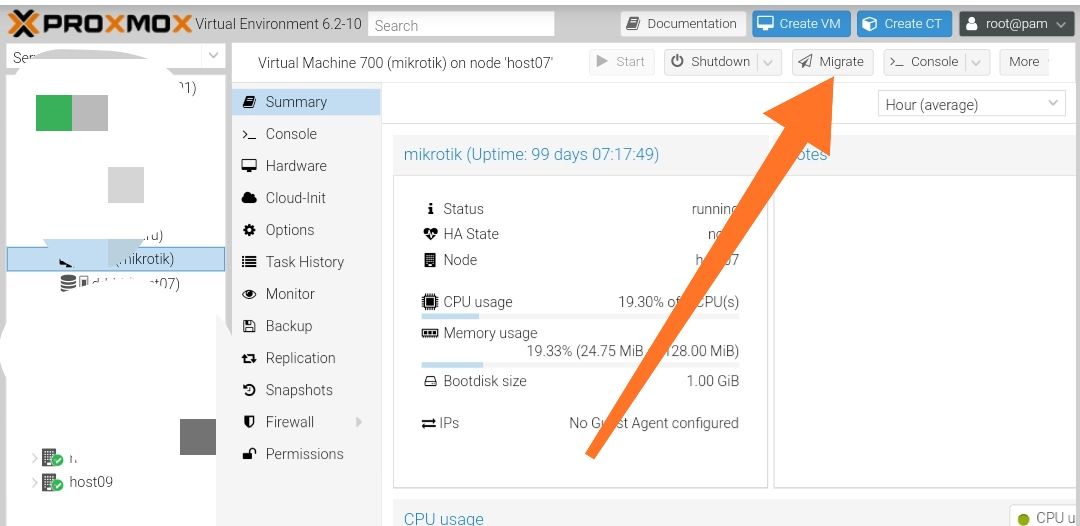The height and width of the screenshot is (526, 1080).
Task: Click the CPU usage progress bar
Action: (580, 316)
